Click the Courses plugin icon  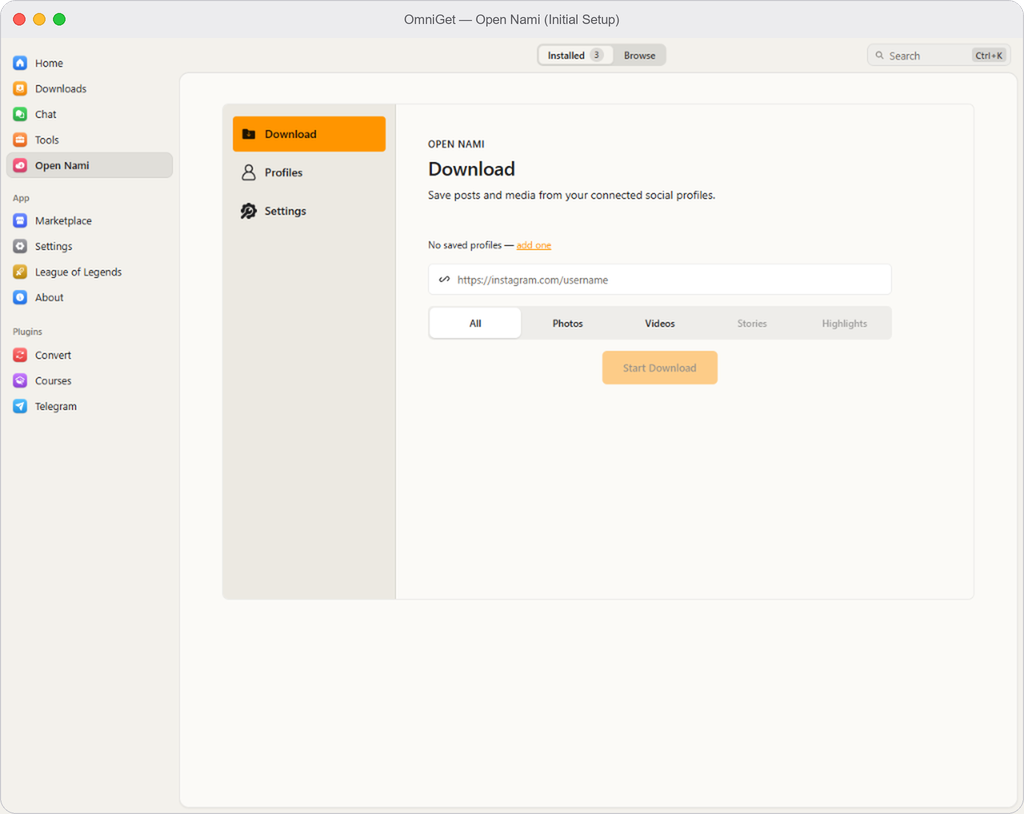point(20,380)
